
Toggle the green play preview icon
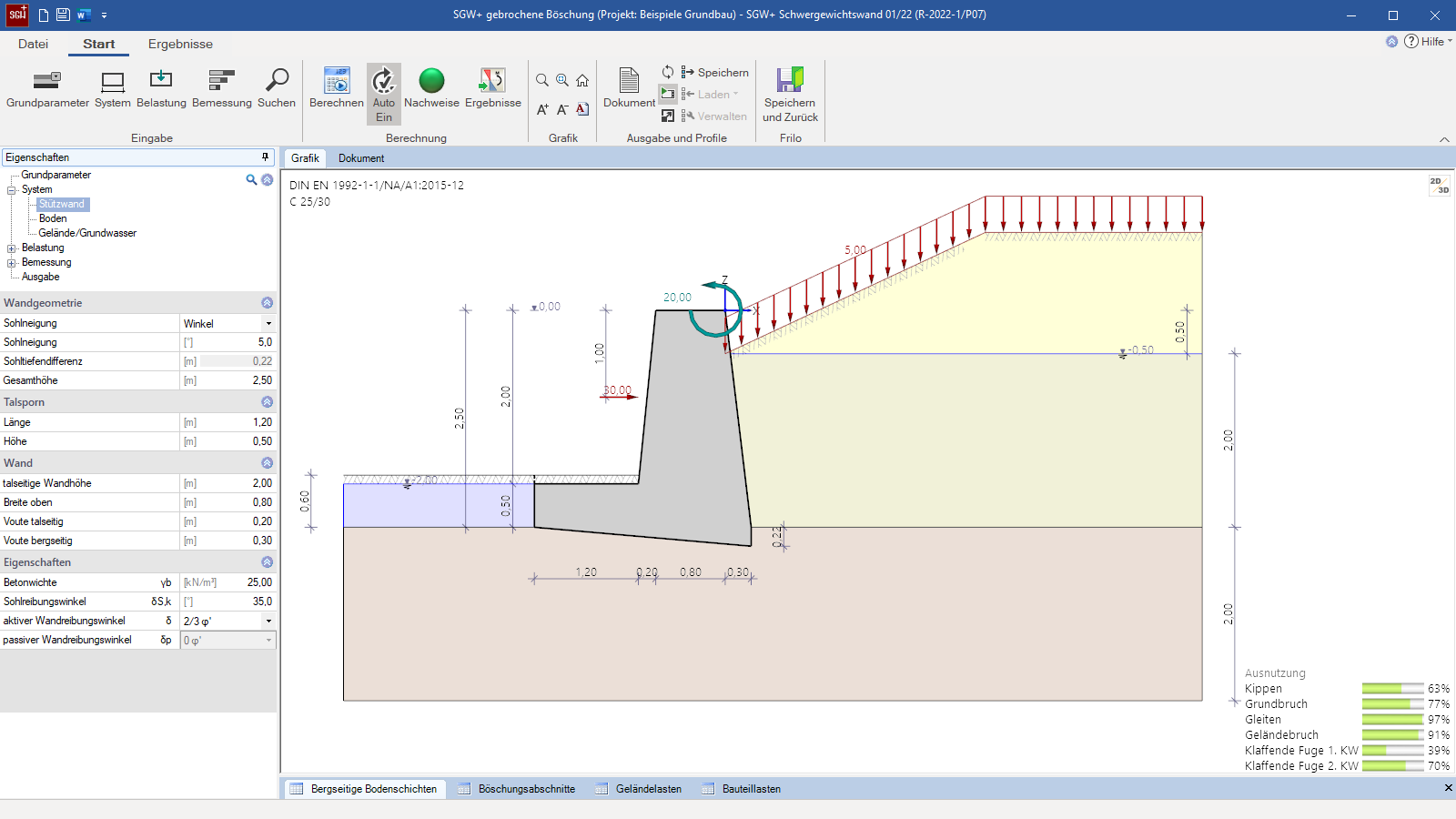(x=668, y=94)
